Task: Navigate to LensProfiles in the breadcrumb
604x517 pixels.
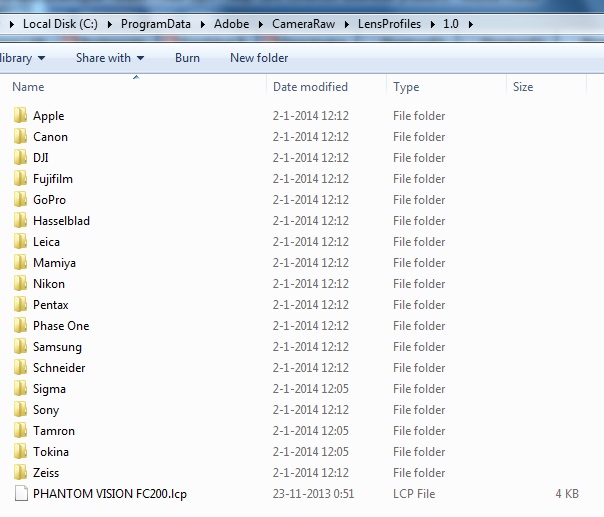Action: pos(389,24)
